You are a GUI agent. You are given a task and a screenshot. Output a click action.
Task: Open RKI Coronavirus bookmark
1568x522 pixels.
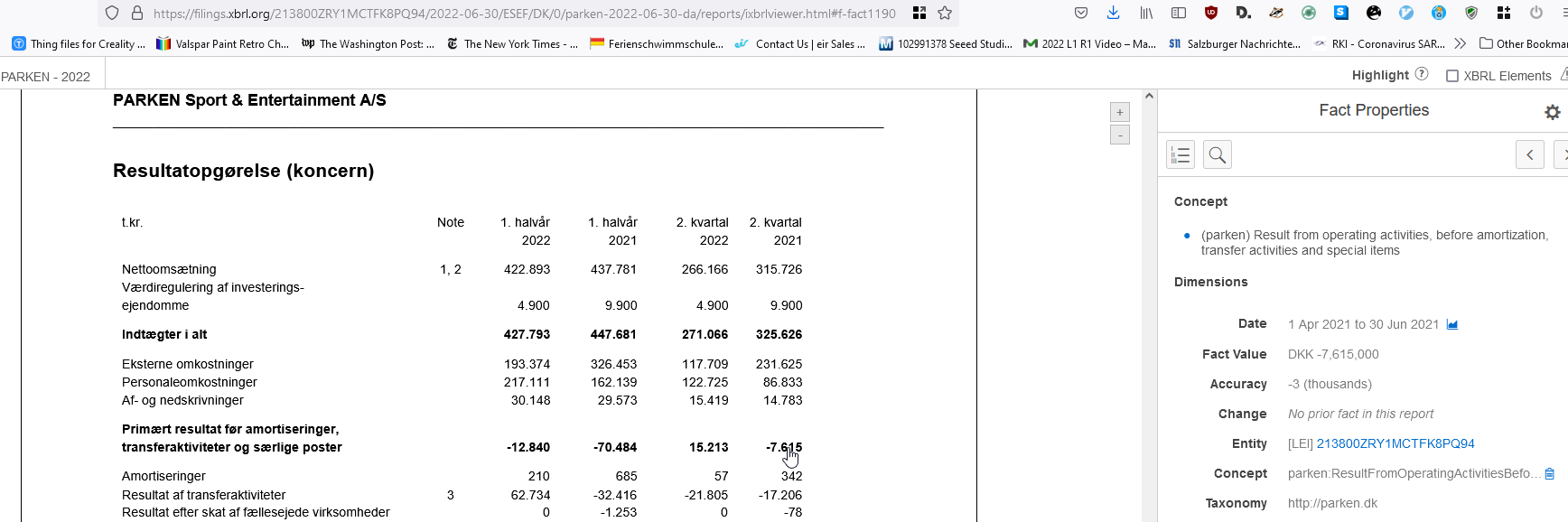(x=1379, y=43)
